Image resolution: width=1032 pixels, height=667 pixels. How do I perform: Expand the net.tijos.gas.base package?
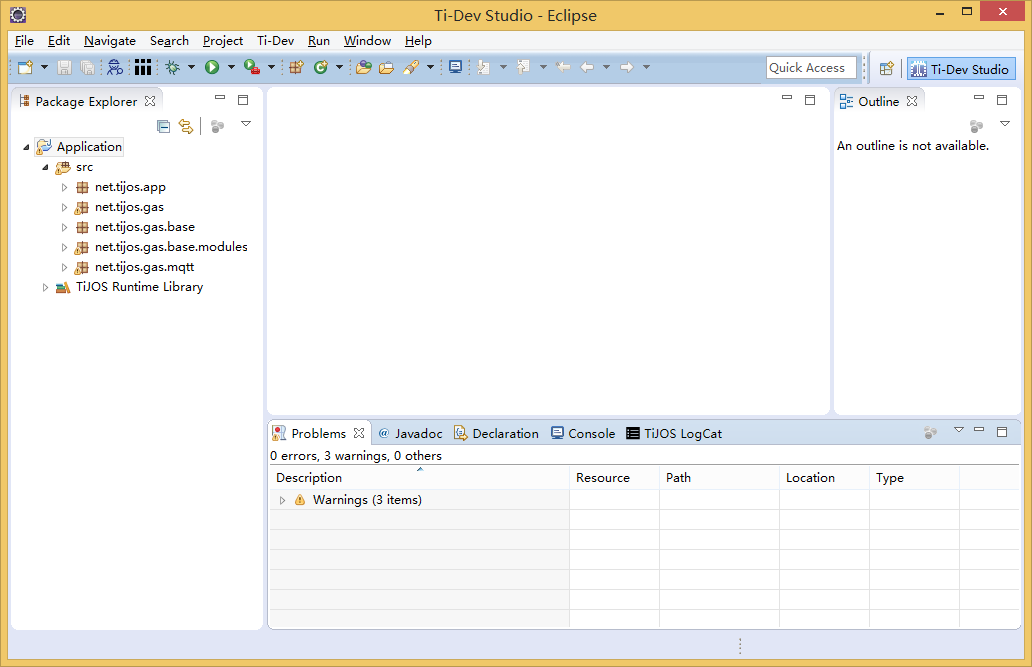64,227
